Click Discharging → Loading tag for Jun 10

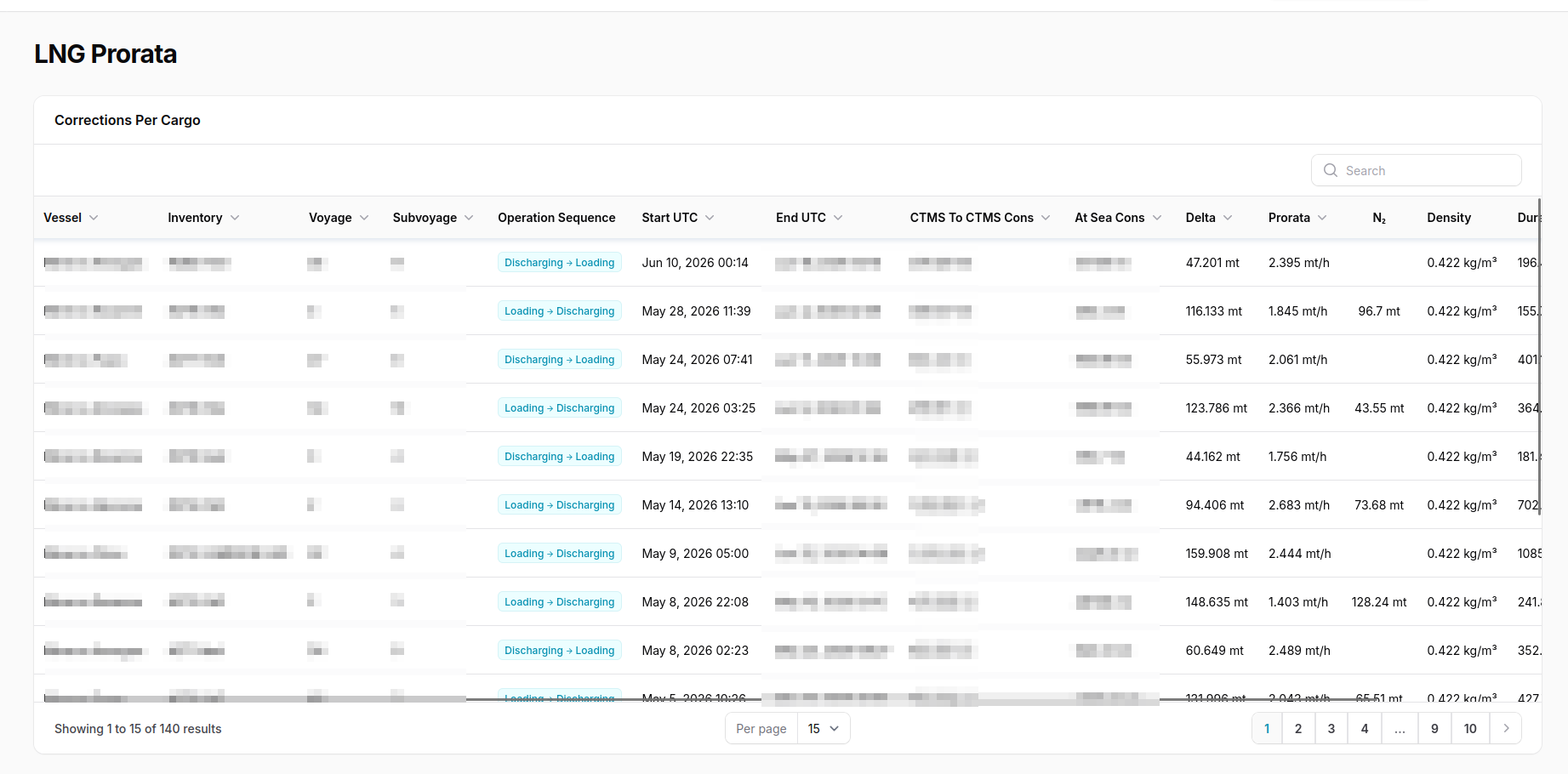pyautogui.click(x=560, y=263)
